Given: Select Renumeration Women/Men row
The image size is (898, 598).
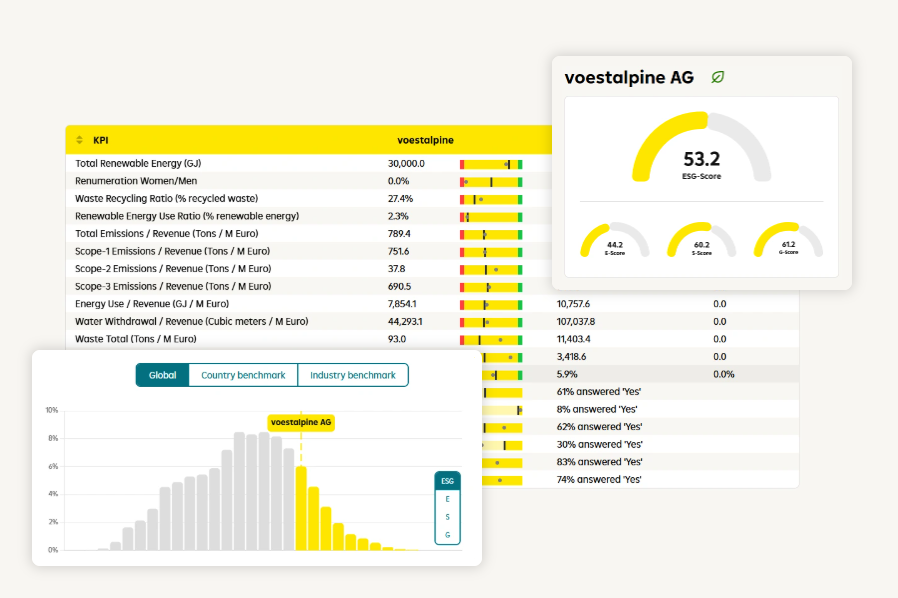Looking at the screenshot, I should [x=309, y=181].
